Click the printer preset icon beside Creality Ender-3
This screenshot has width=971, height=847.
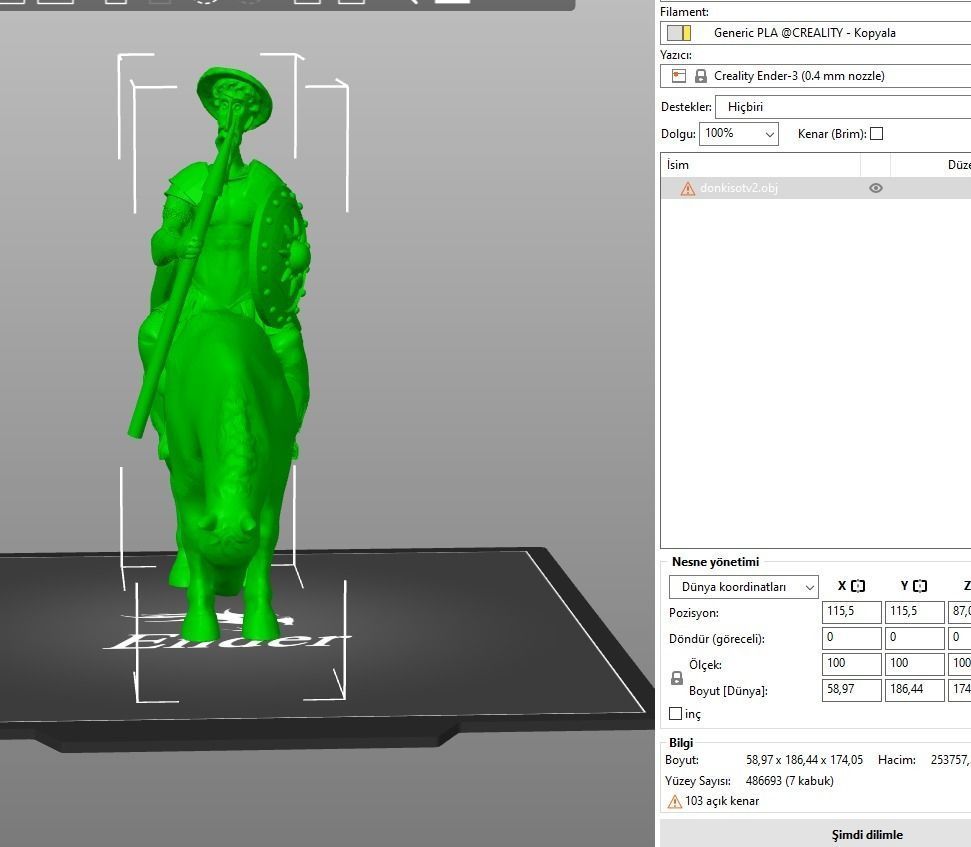(679, 76)
